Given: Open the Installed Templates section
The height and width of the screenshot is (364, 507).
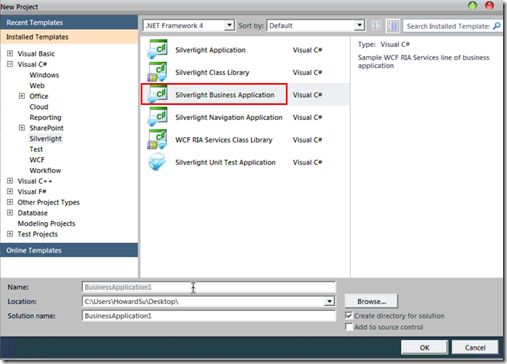Looking at the screenshot, I should [x=69, y=37].
